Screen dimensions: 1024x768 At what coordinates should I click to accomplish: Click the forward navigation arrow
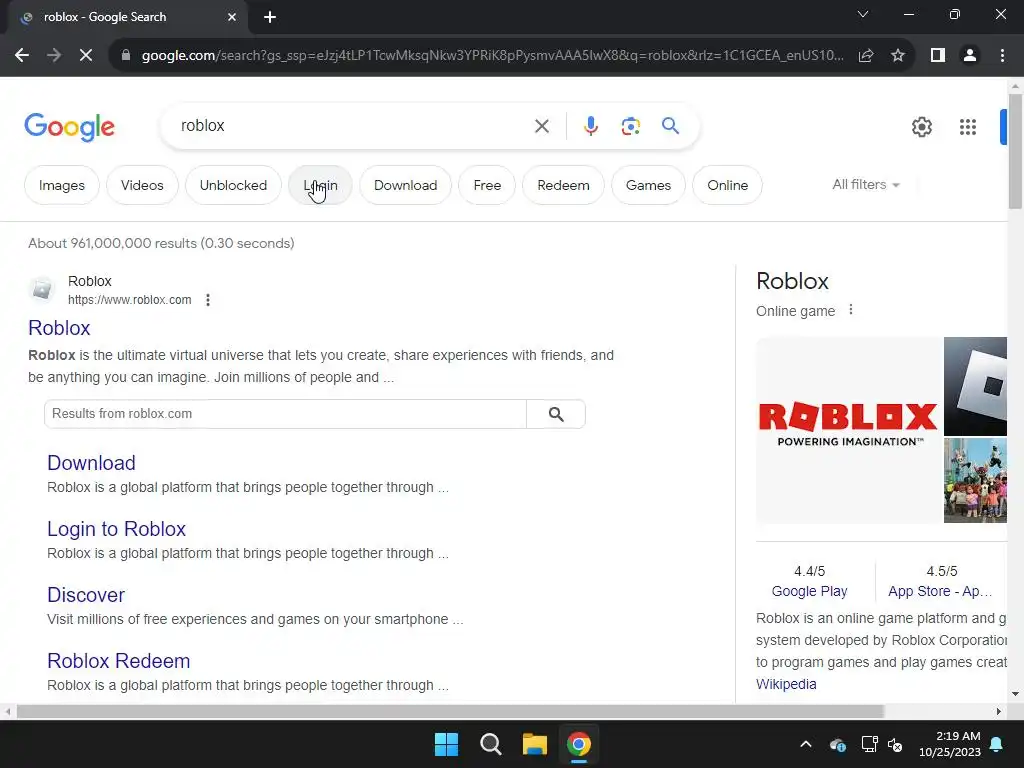[x=54, y=56]
